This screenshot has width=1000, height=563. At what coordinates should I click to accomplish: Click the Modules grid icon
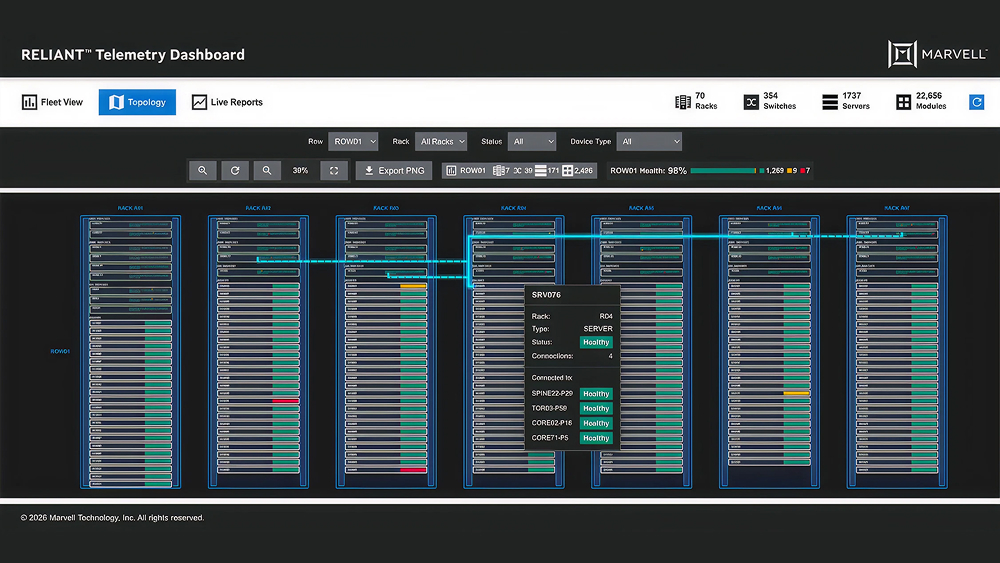(x=903, y=102)
